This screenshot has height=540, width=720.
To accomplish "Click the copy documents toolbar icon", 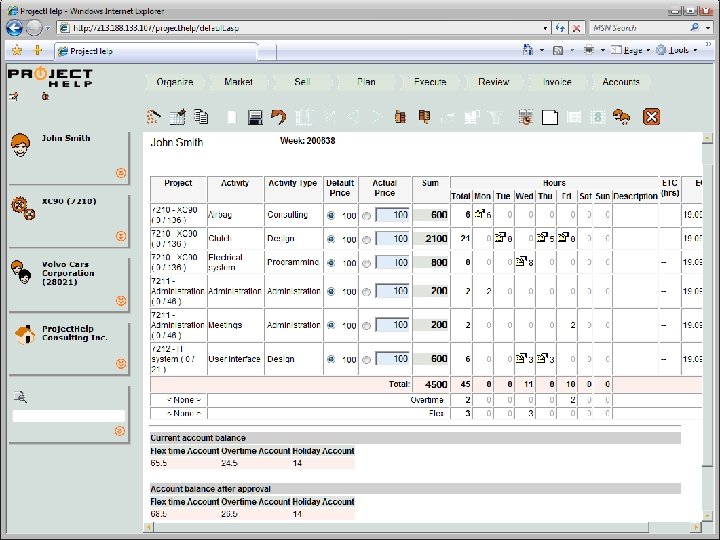I will coord(201,117).
